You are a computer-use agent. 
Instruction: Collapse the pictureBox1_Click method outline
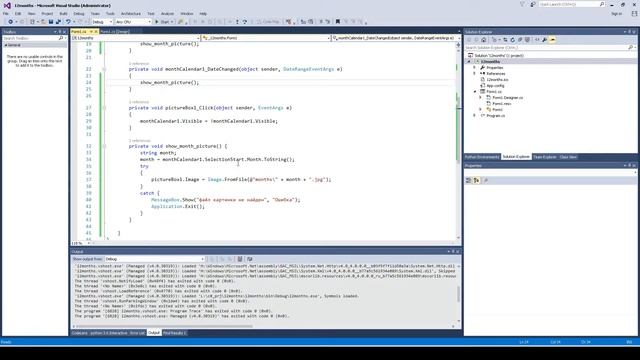click(x=104, y=108)
